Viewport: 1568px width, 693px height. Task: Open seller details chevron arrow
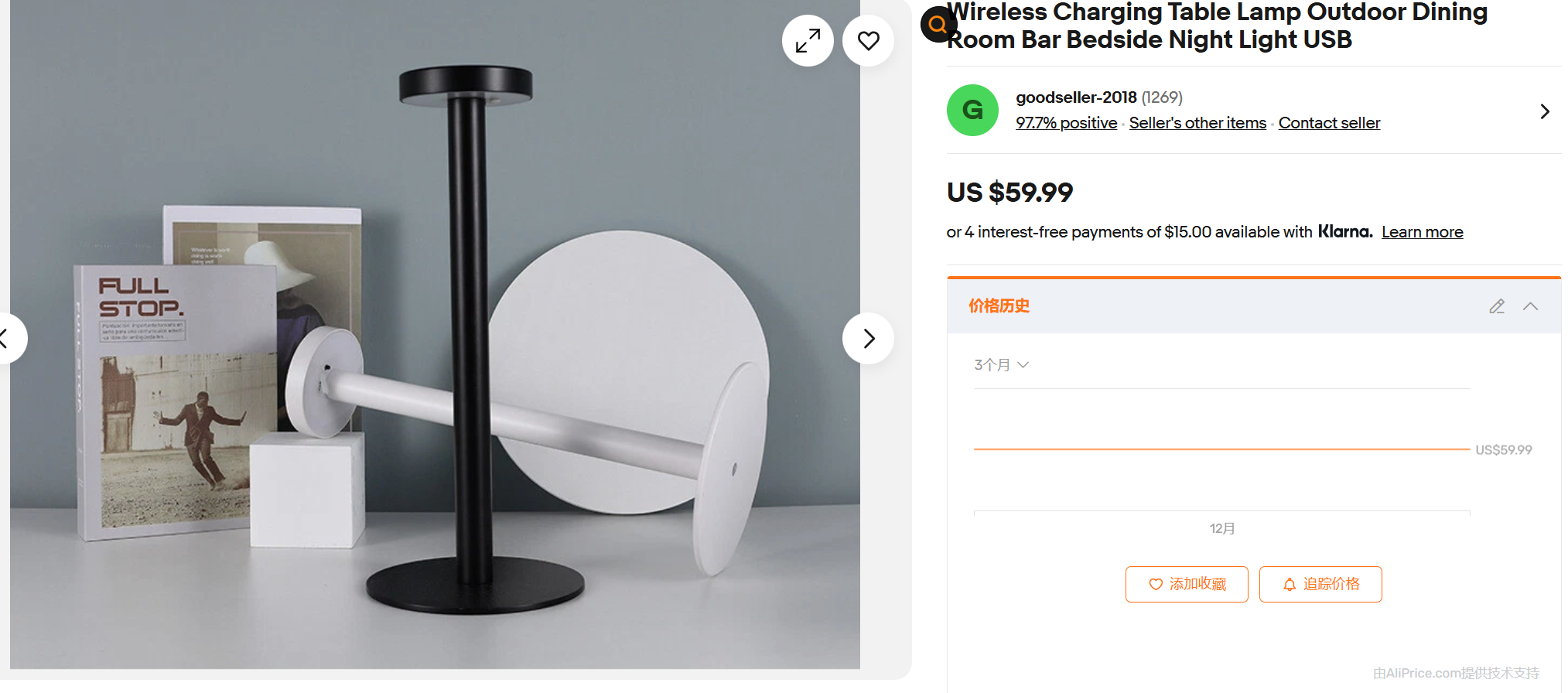(1544, 111)
